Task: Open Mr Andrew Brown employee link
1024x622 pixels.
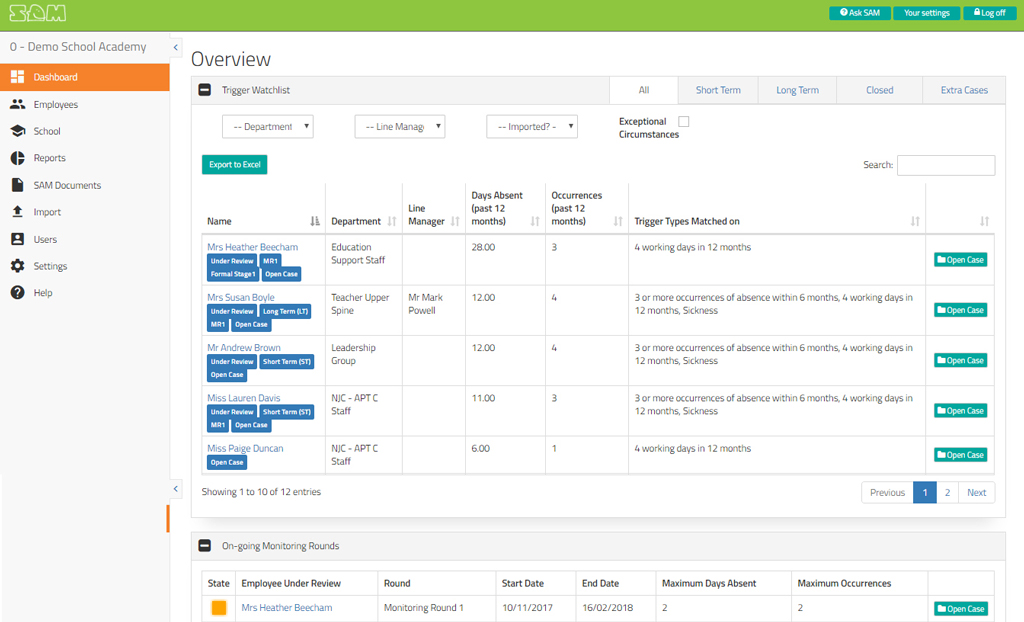Action: pyautogui.click(x=244, y=348)
